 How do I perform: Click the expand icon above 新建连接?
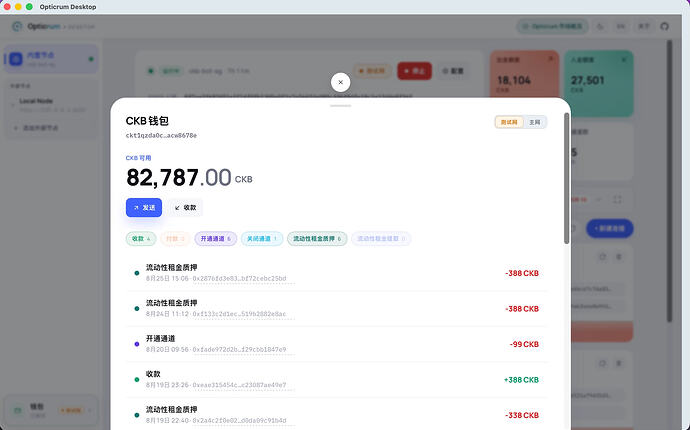point(617,200)
